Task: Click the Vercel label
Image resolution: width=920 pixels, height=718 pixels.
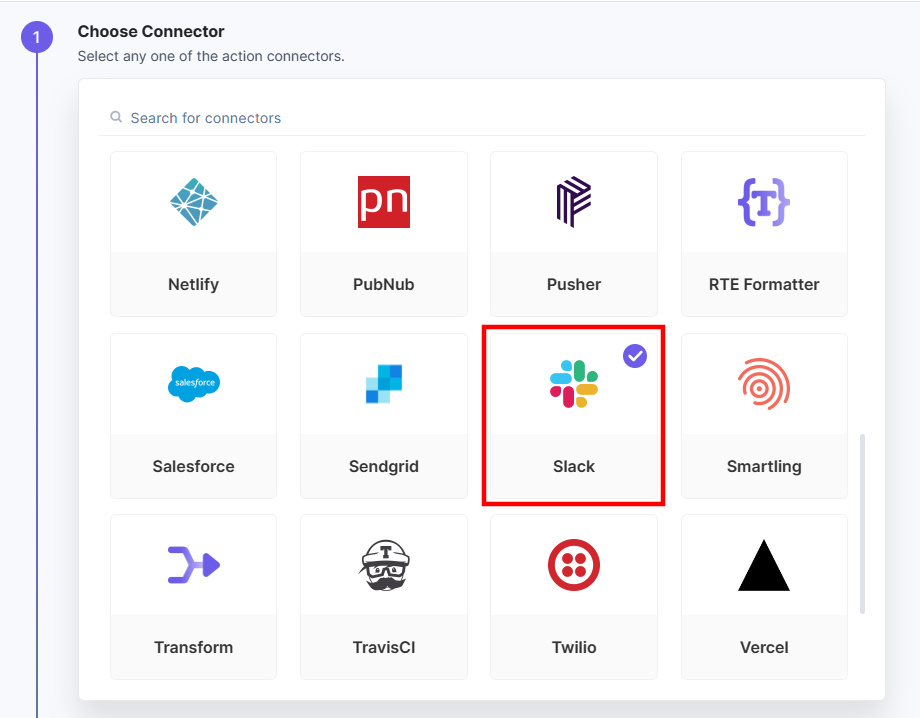Action: click(x=764, y=648)
